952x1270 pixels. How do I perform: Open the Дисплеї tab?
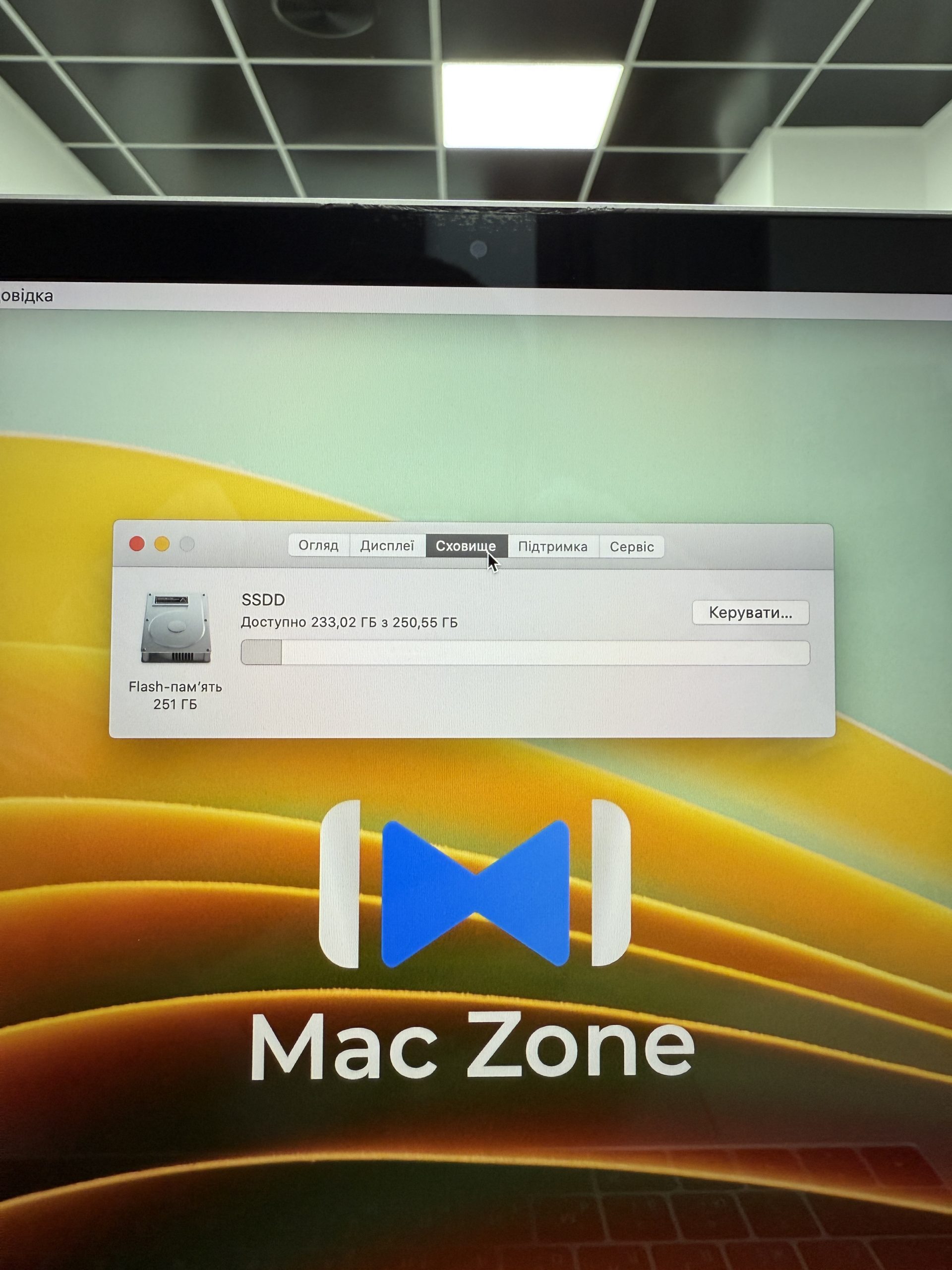tap(387, 545)
